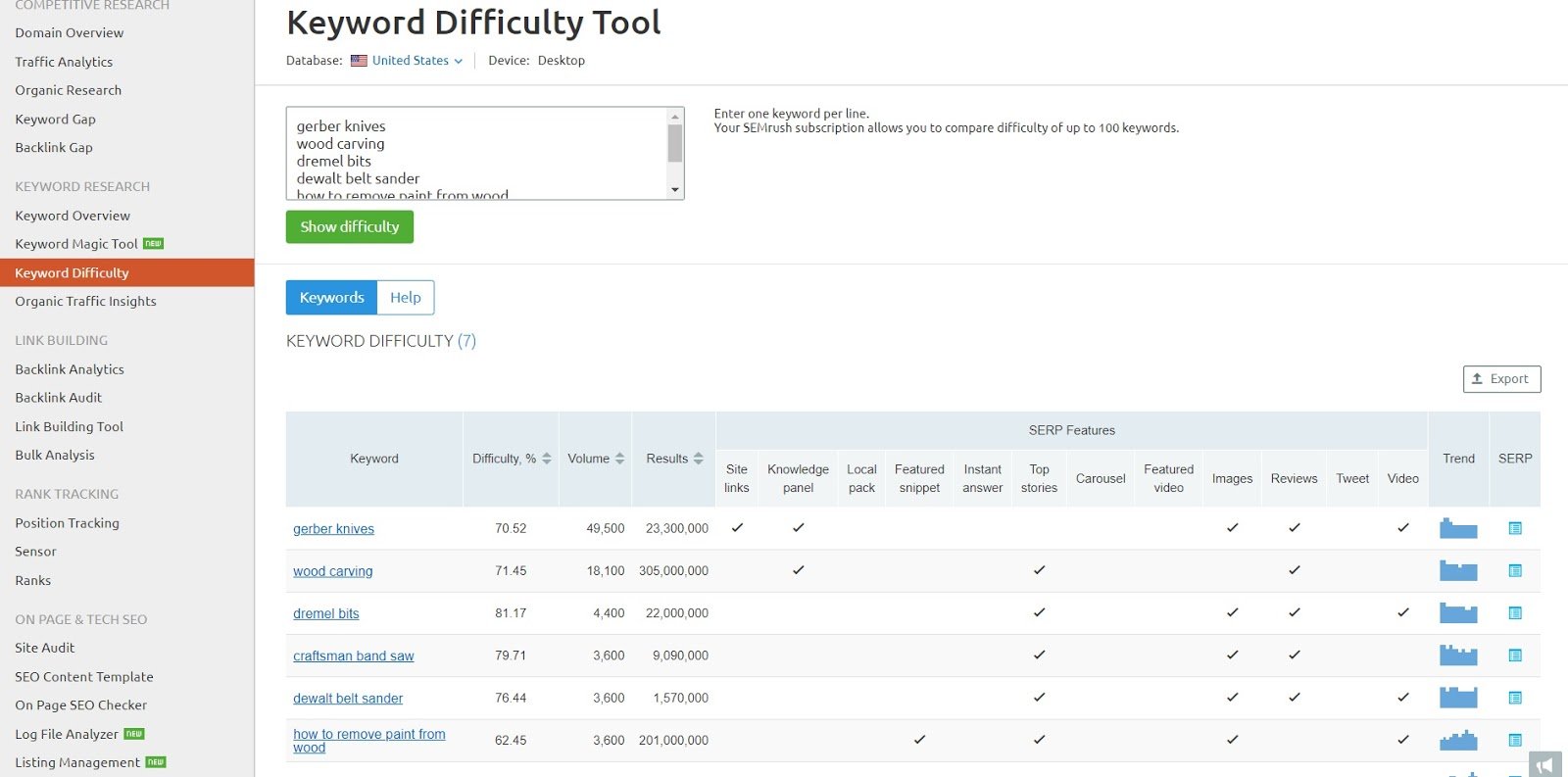Open SERP snapshot icon for remove paint row
This screenshot has height=777, width=1568.
coord(1515,740)
